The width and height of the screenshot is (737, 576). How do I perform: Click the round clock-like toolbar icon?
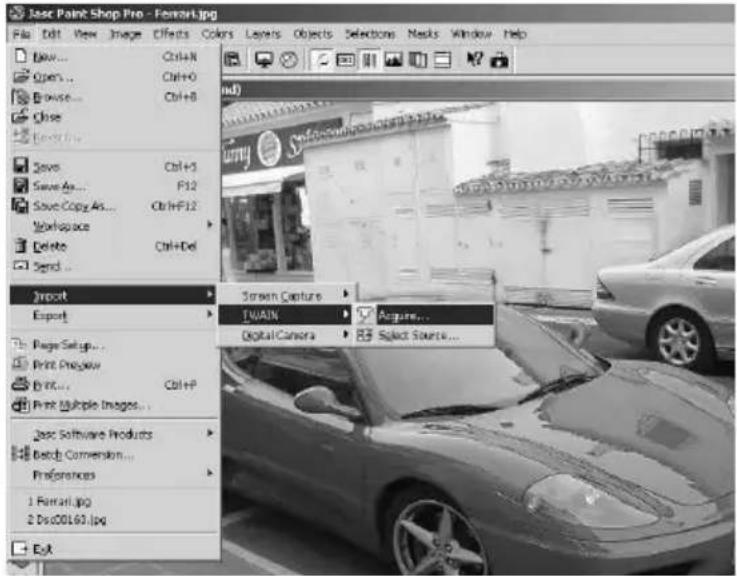[289, 60]
